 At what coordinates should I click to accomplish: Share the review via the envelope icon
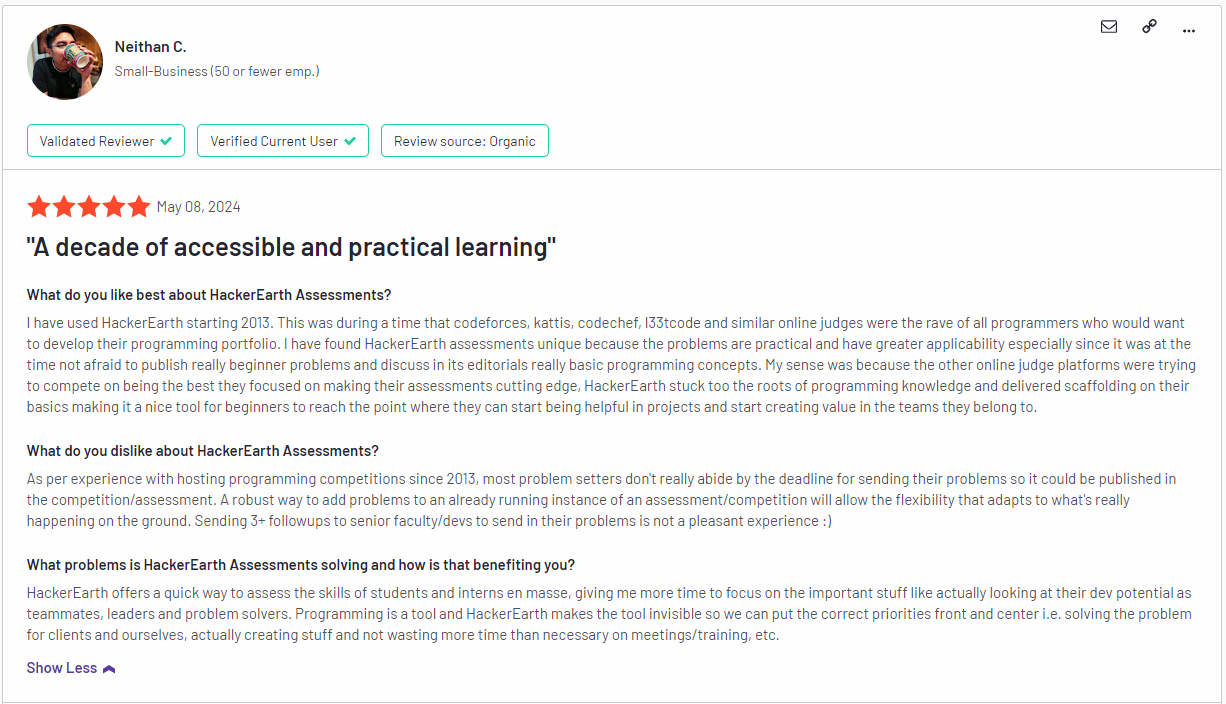click(x=1109, y=28)
